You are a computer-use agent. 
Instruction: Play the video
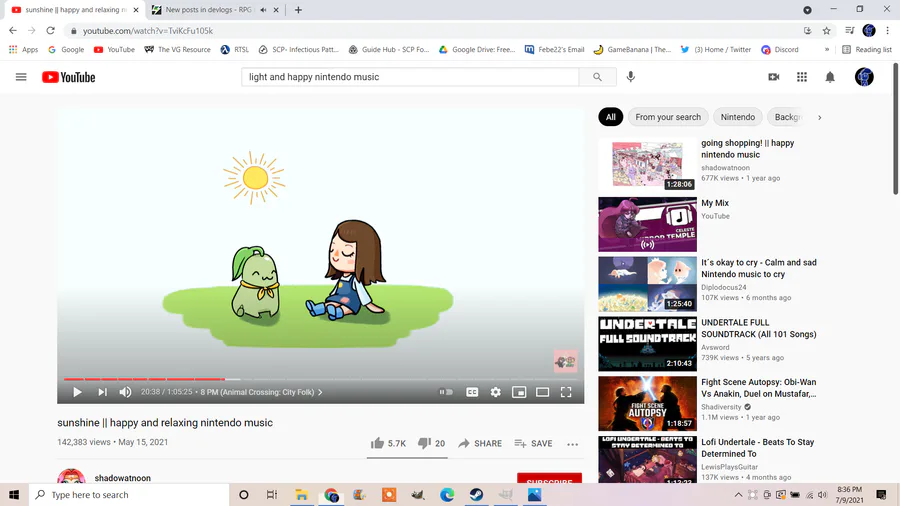tap(77, 392)
